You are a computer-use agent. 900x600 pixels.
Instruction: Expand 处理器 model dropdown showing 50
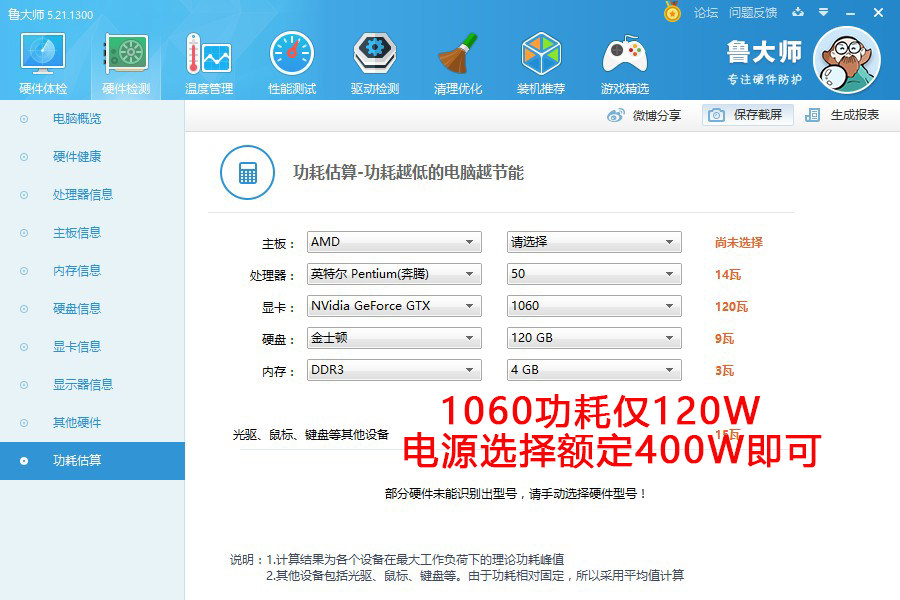594,274
